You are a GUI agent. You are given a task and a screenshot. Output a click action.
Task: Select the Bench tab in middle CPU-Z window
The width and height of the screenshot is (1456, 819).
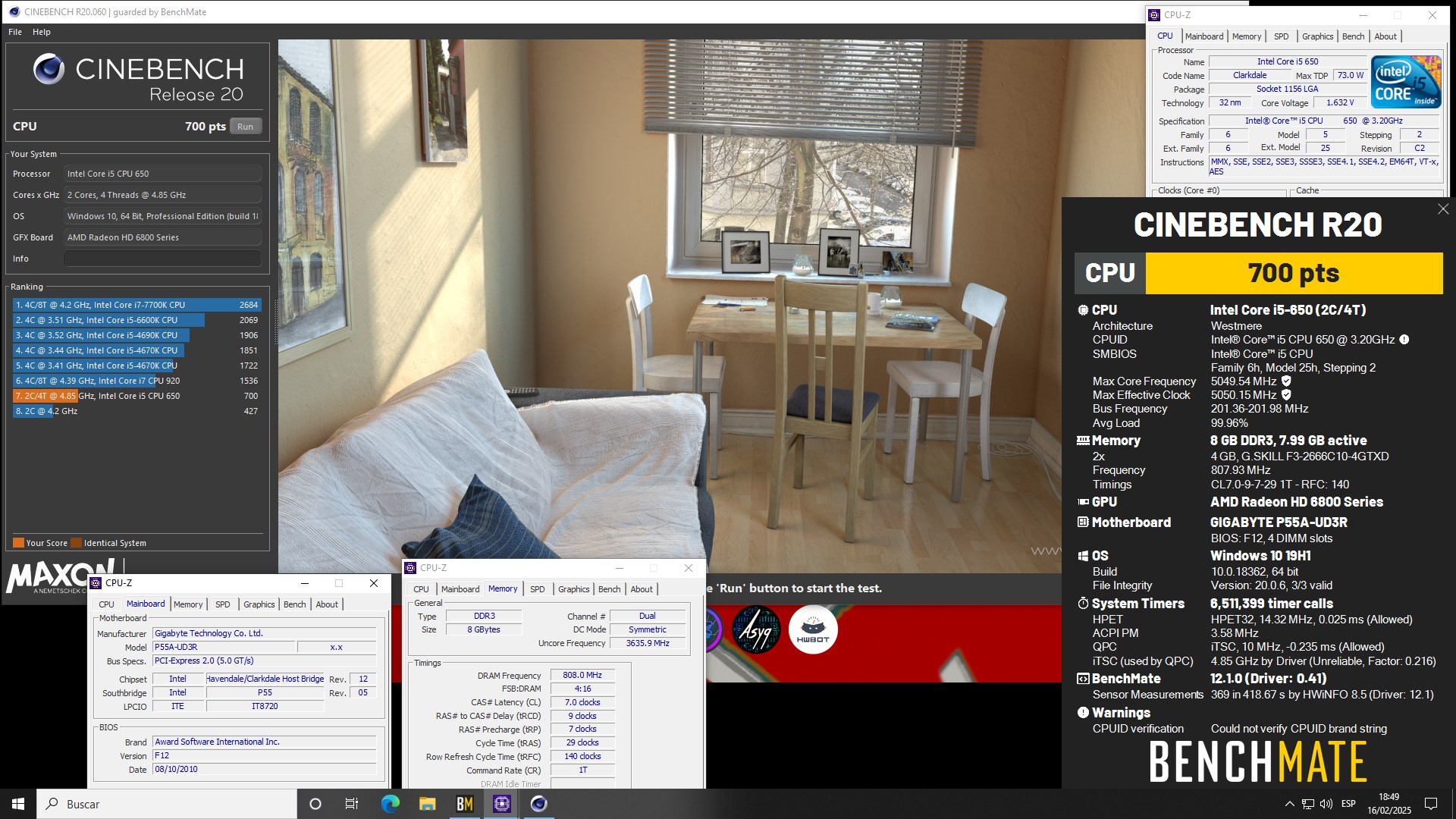(609, 589)
